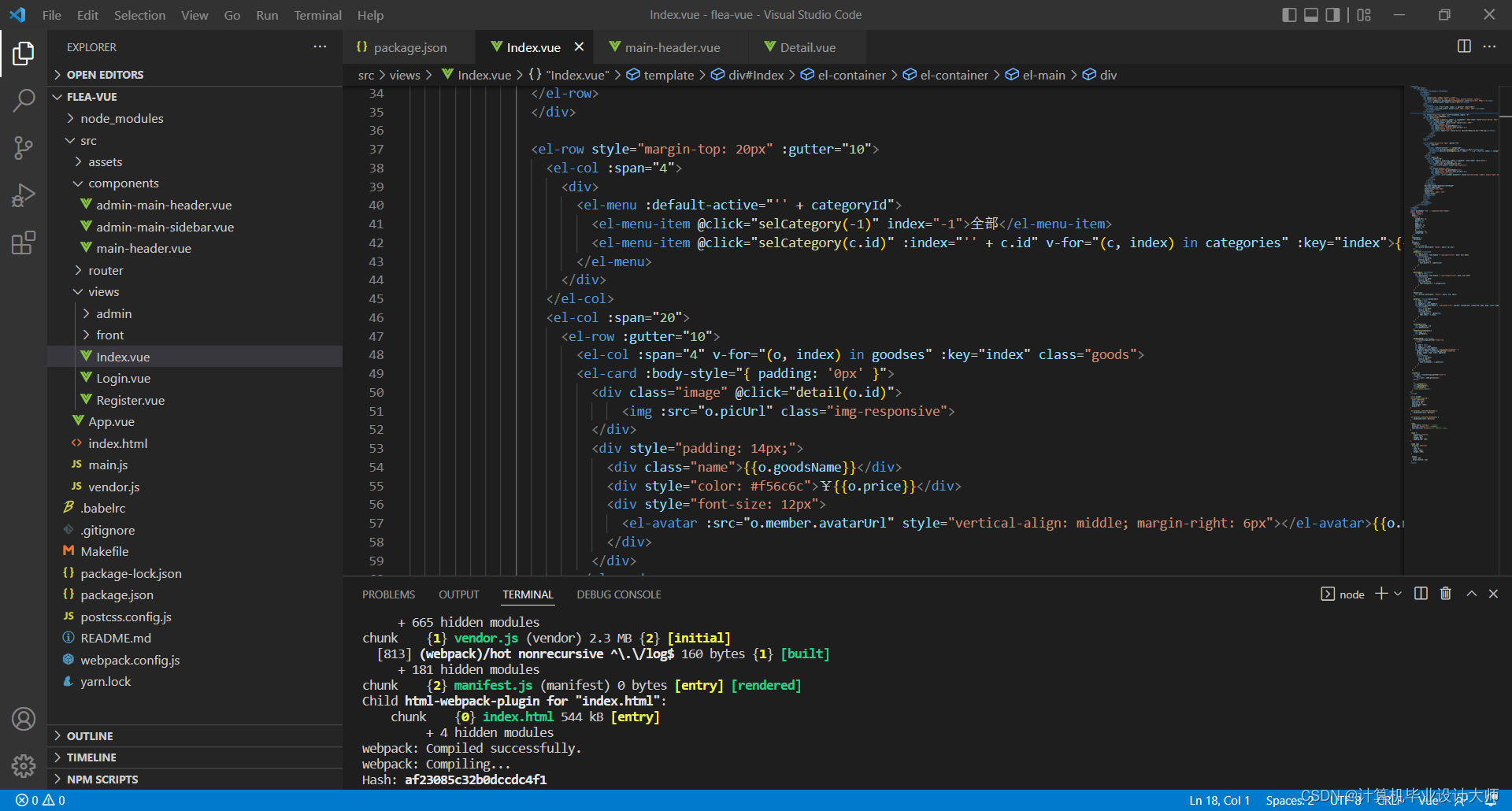Open webpack.config.js in the explorer

(130, 660)
